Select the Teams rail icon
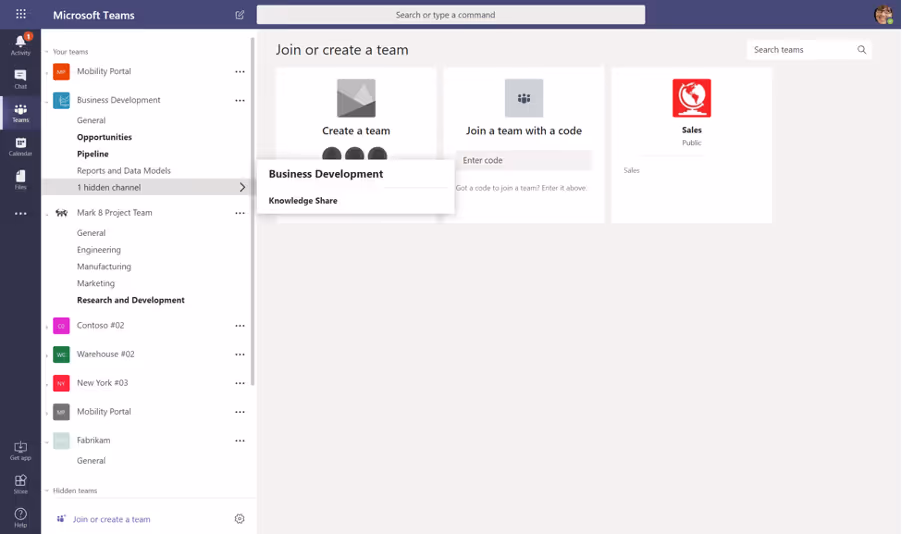902x534 pixels. tap(21, 113)
